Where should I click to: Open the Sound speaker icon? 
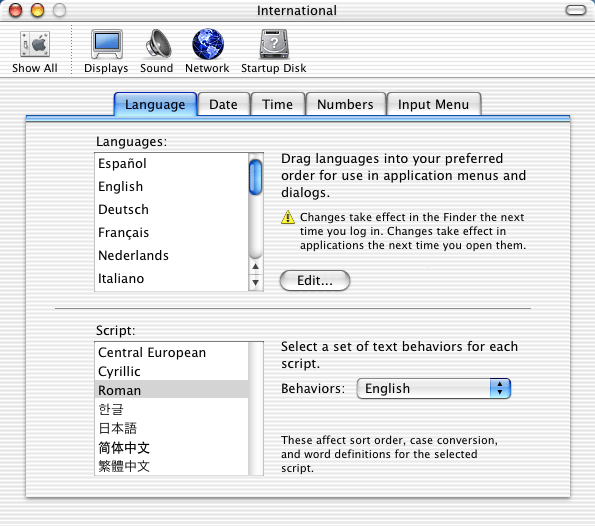tap(158, 44)
